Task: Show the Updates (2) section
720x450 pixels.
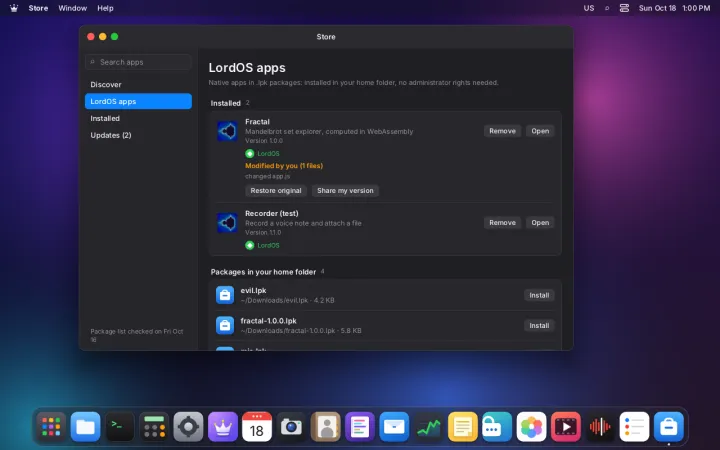Action: [138, 135]
